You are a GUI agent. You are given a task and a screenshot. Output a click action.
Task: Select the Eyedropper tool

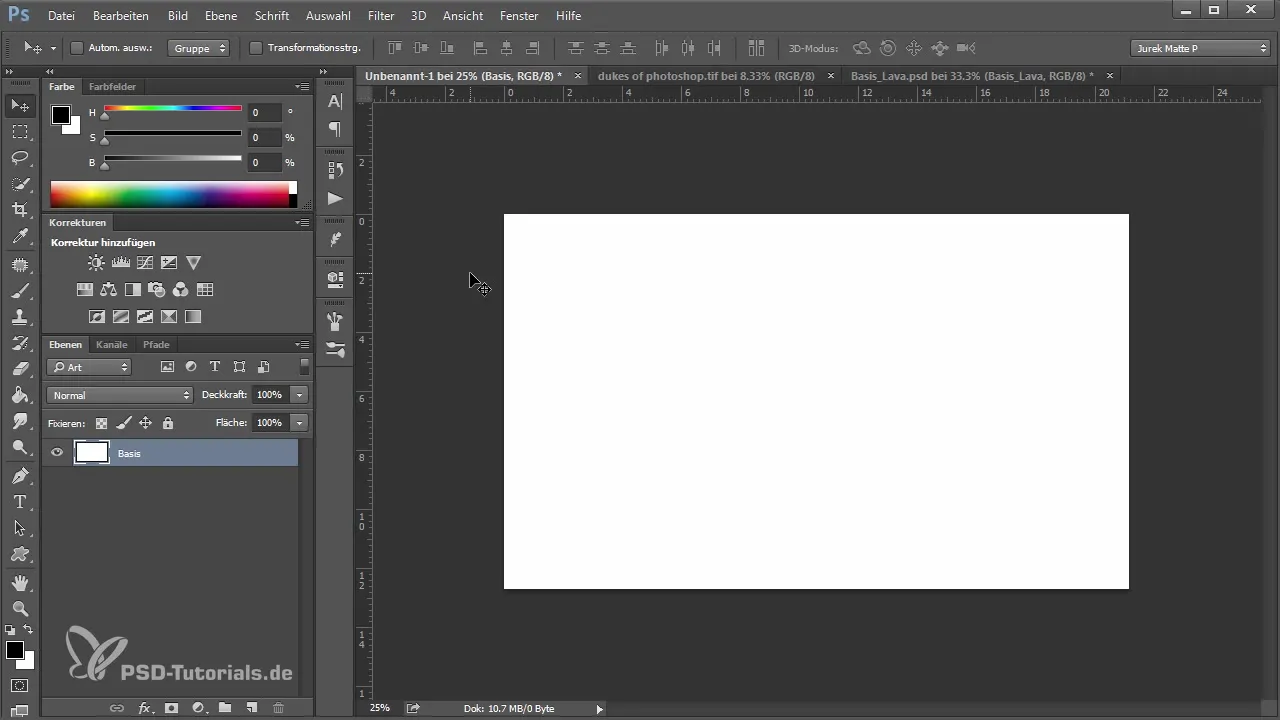pyautogui.click(x=20, y=237)
